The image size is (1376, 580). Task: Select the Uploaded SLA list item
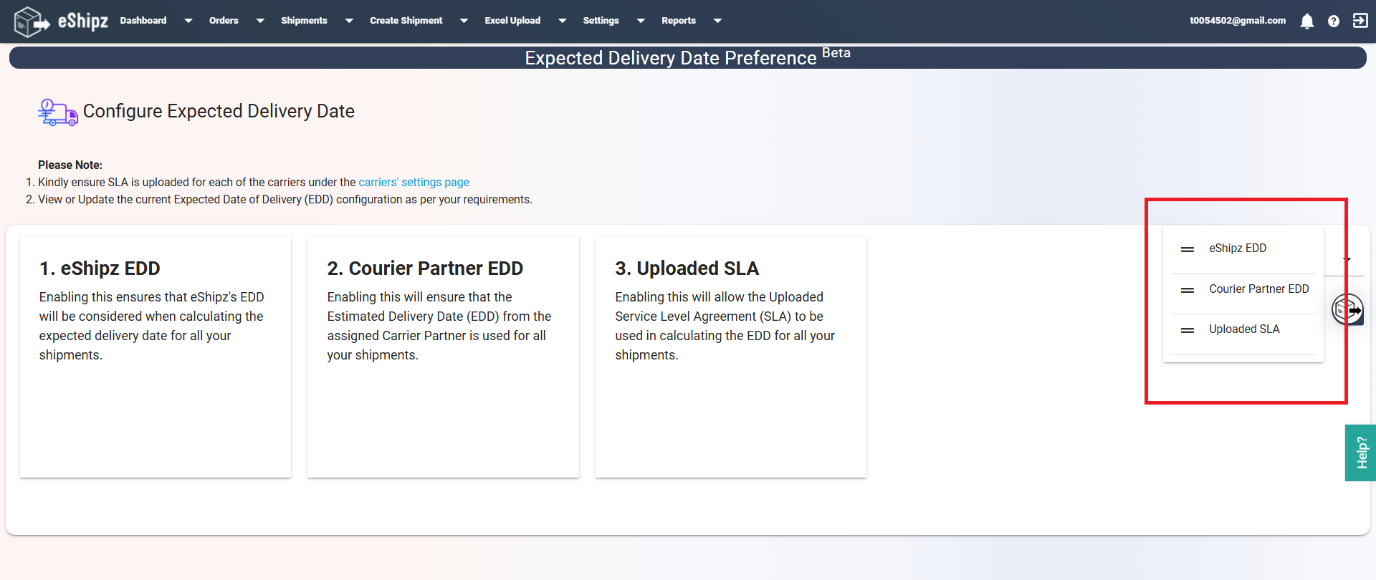tap(1244, 330)
